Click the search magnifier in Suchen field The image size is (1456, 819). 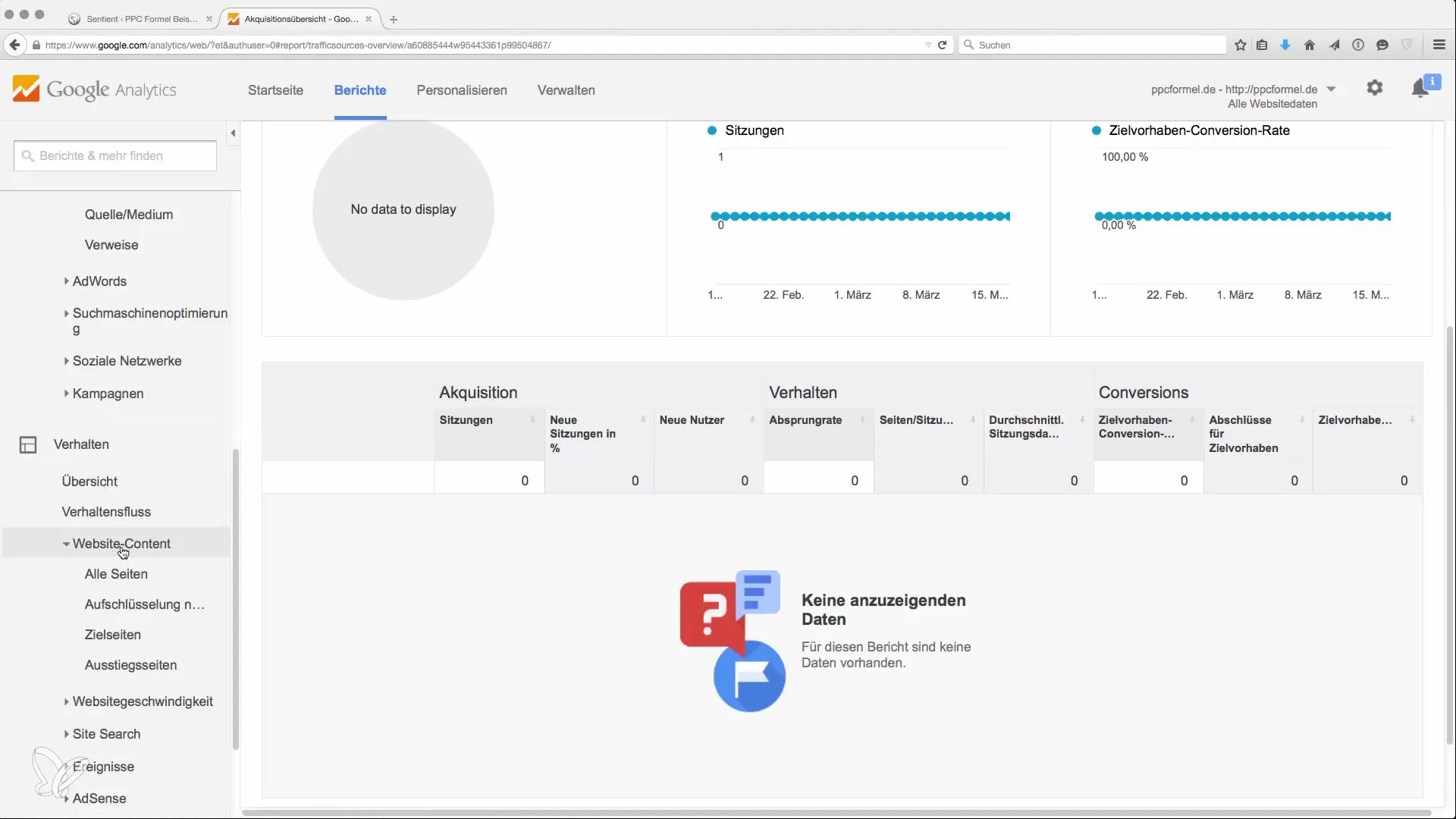coord(968,45)
